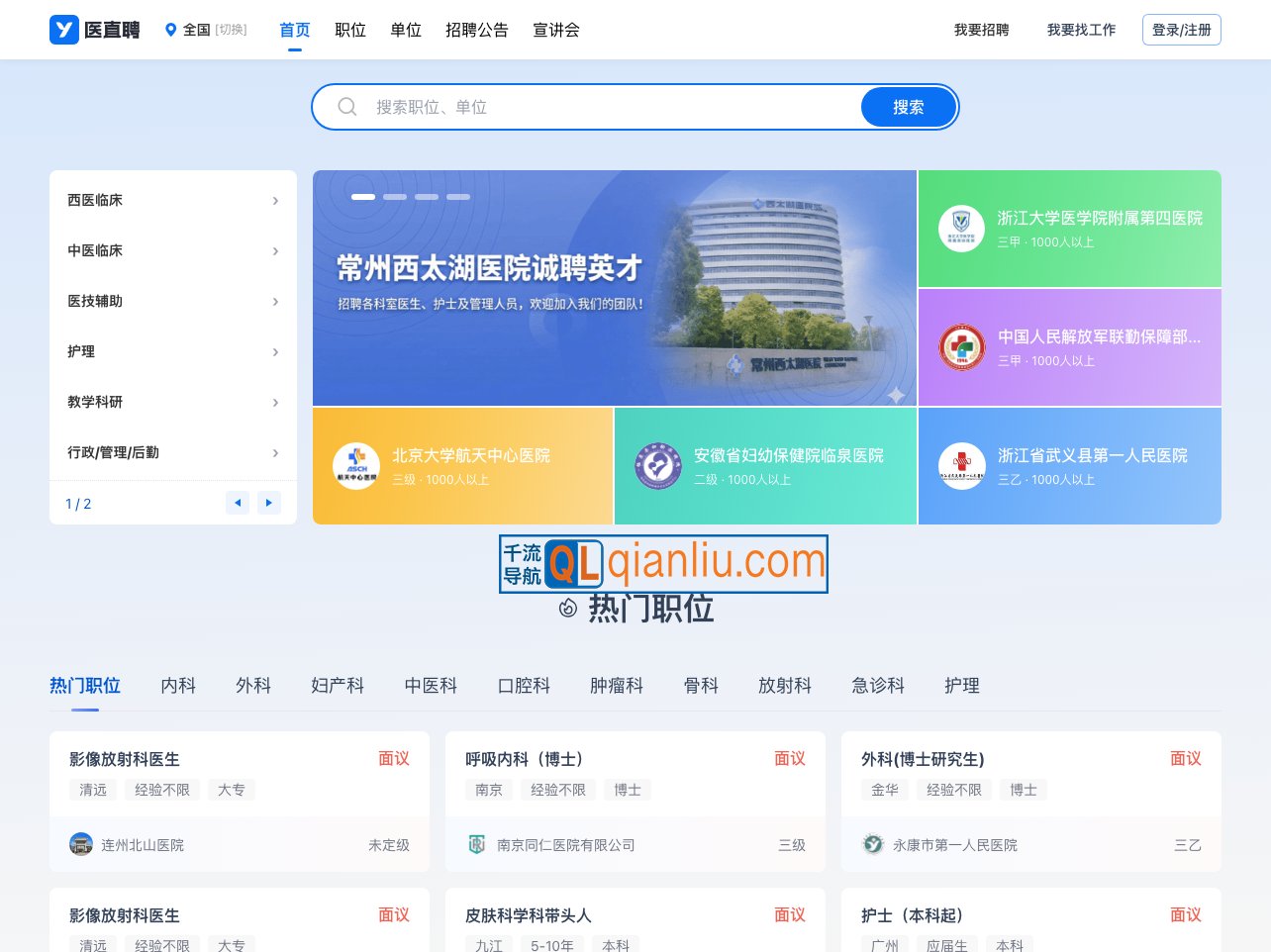Open the 职位 menu item

coord(350,30)
